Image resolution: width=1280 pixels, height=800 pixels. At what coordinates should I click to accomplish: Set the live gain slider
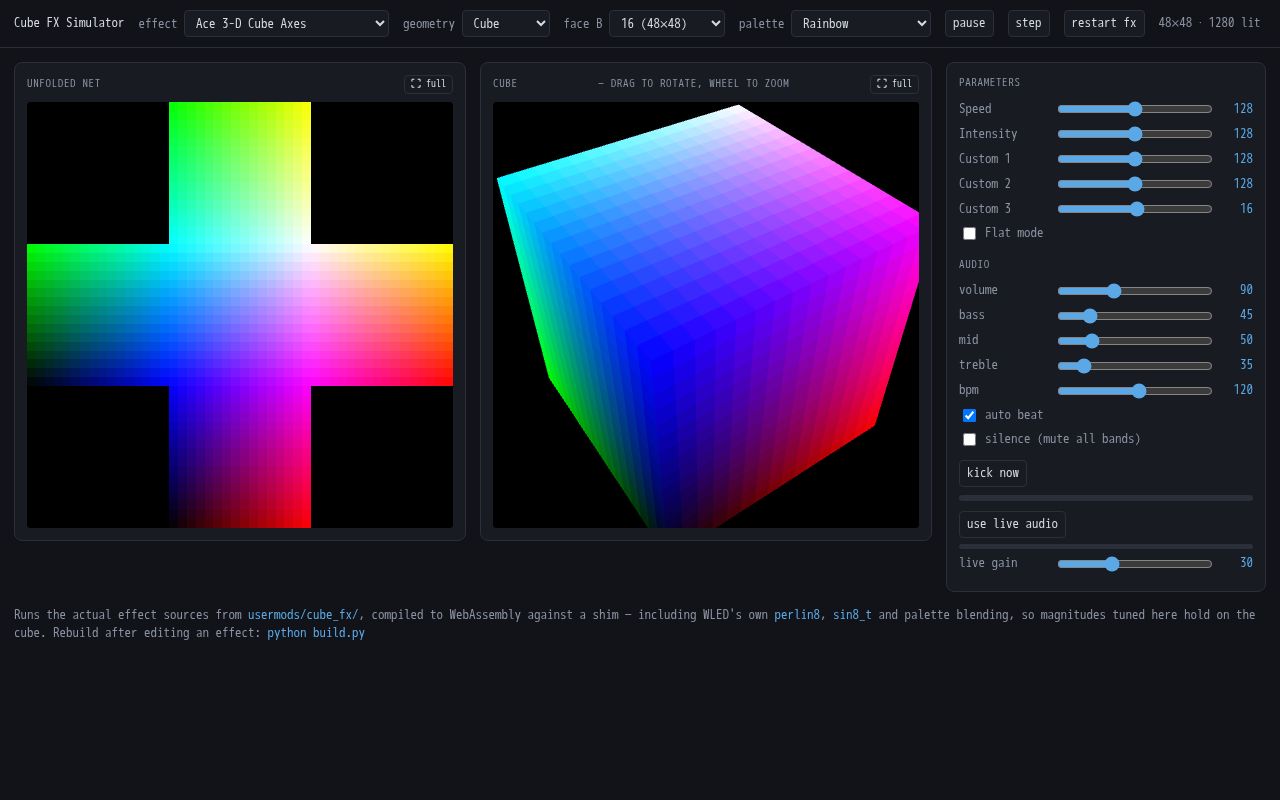1135,564
